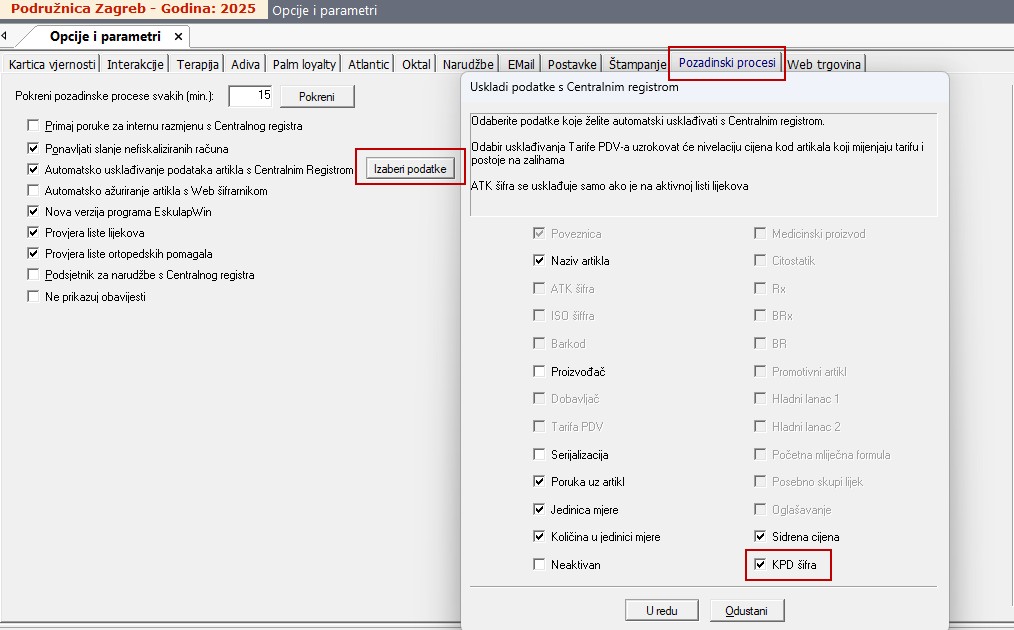Uncheck the Naziv artikla checkbox
This screenshot has height=630, width=1014.
pos(539,261)
